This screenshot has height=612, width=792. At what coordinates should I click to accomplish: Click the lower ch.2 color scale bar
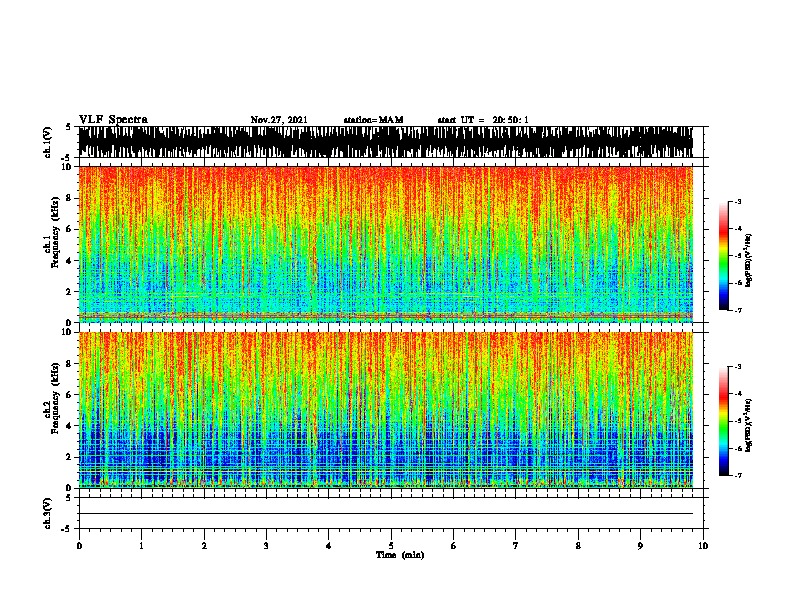point(724,421)
